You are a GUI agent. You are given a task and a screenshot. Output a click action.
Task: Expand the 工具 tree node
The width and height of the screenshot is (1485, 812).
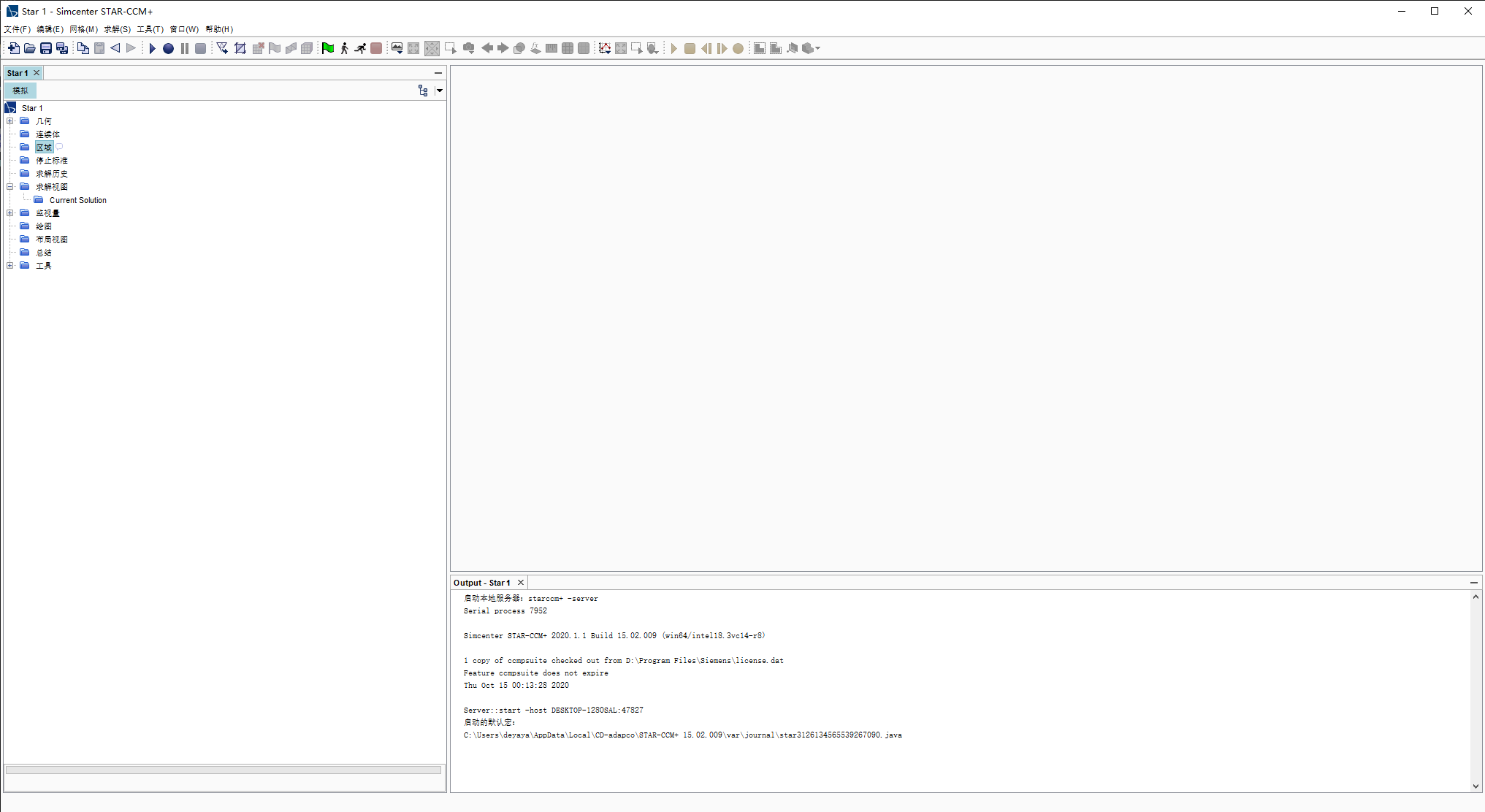coord(10,266)
